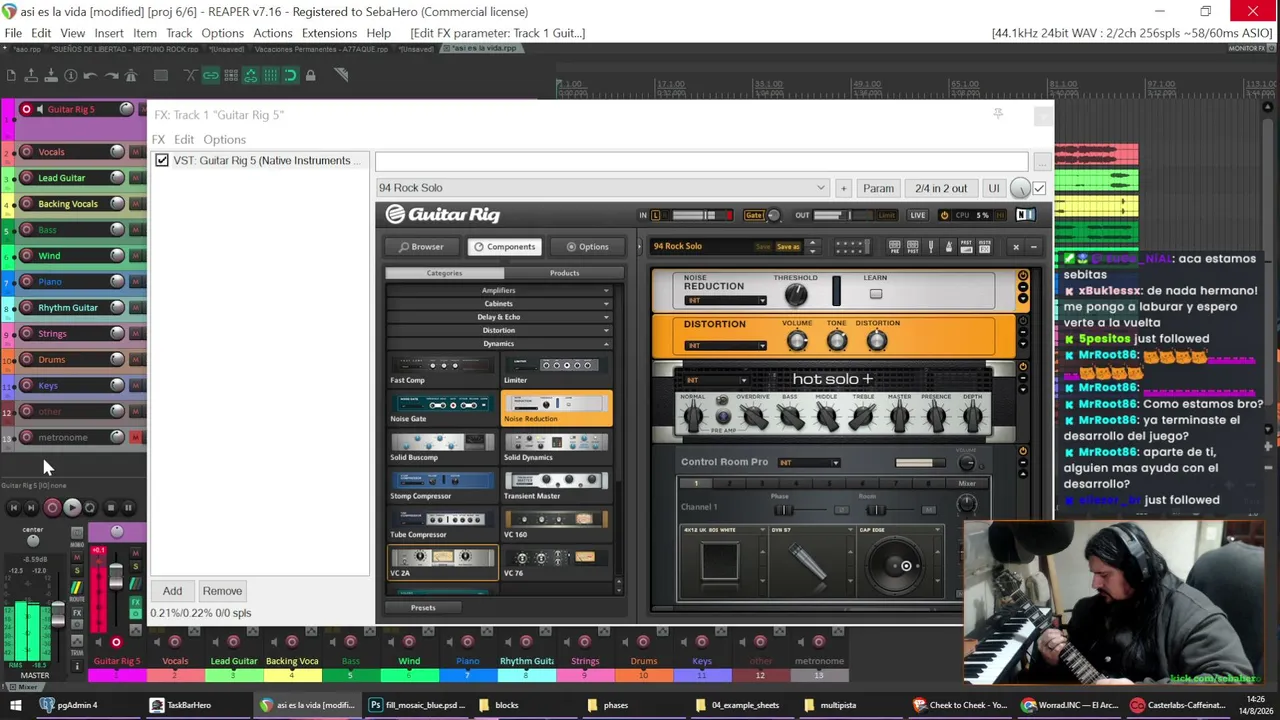
Task: Click the Guitar Rig CPU power icon
Action: [x=944, y=215]
